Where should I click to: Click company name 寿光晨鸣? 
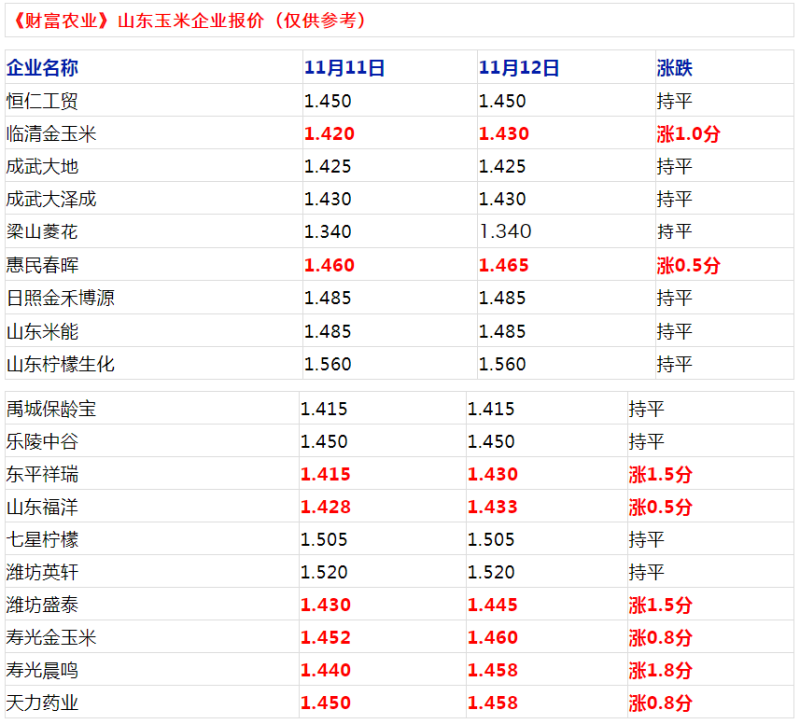(42, 670)
